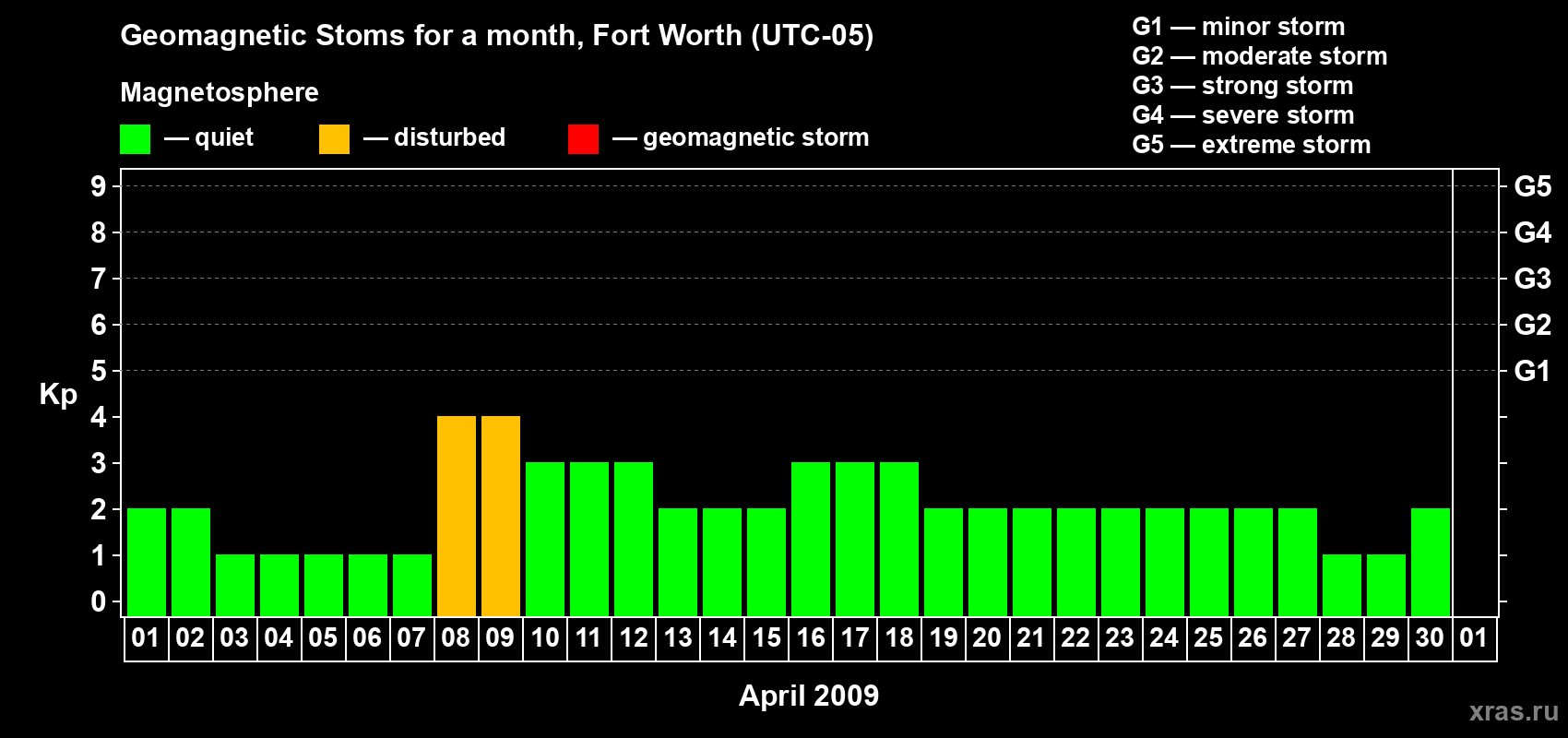Image resolution: width=1568 pixels, height=738 pixels.
Task: Click the date label 05
Action: tap(323, 637)
